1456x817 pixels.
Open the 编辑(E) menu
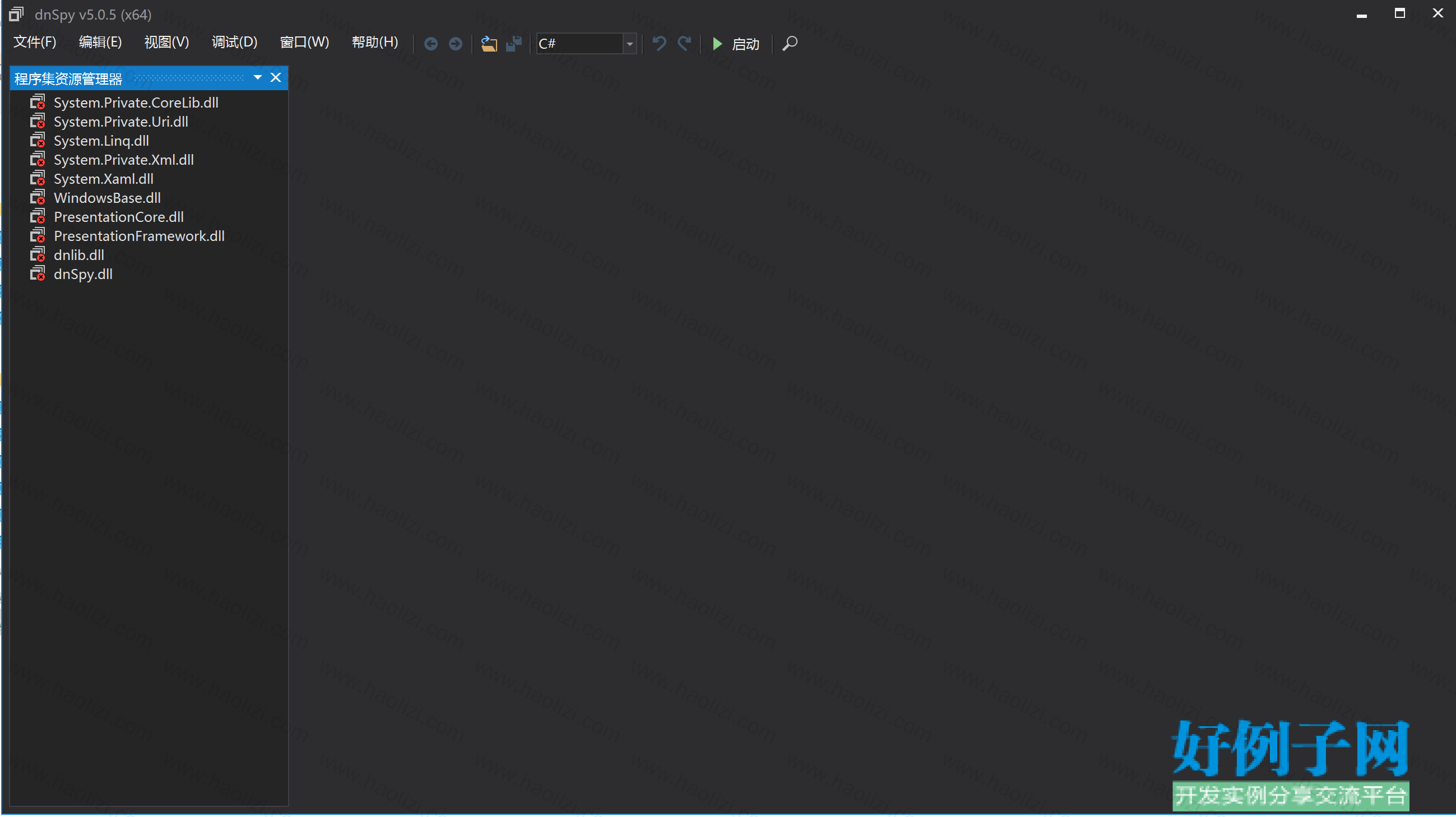101,43
